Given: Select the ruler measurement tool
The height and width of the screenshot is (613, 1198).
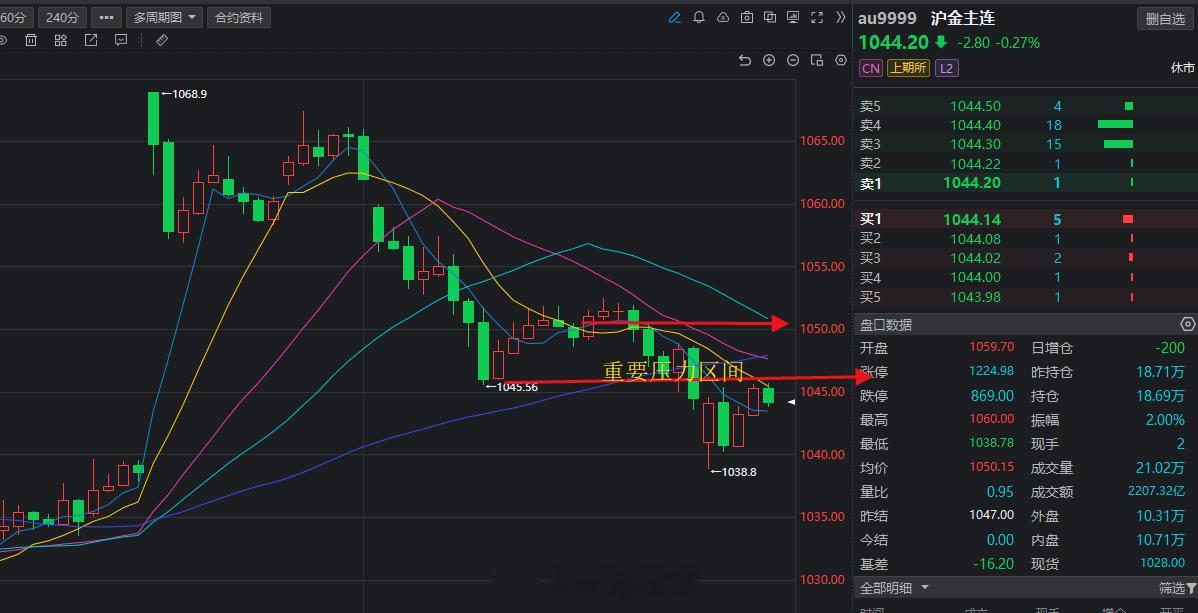Looking at the screenshot, I should pos(162,41).
